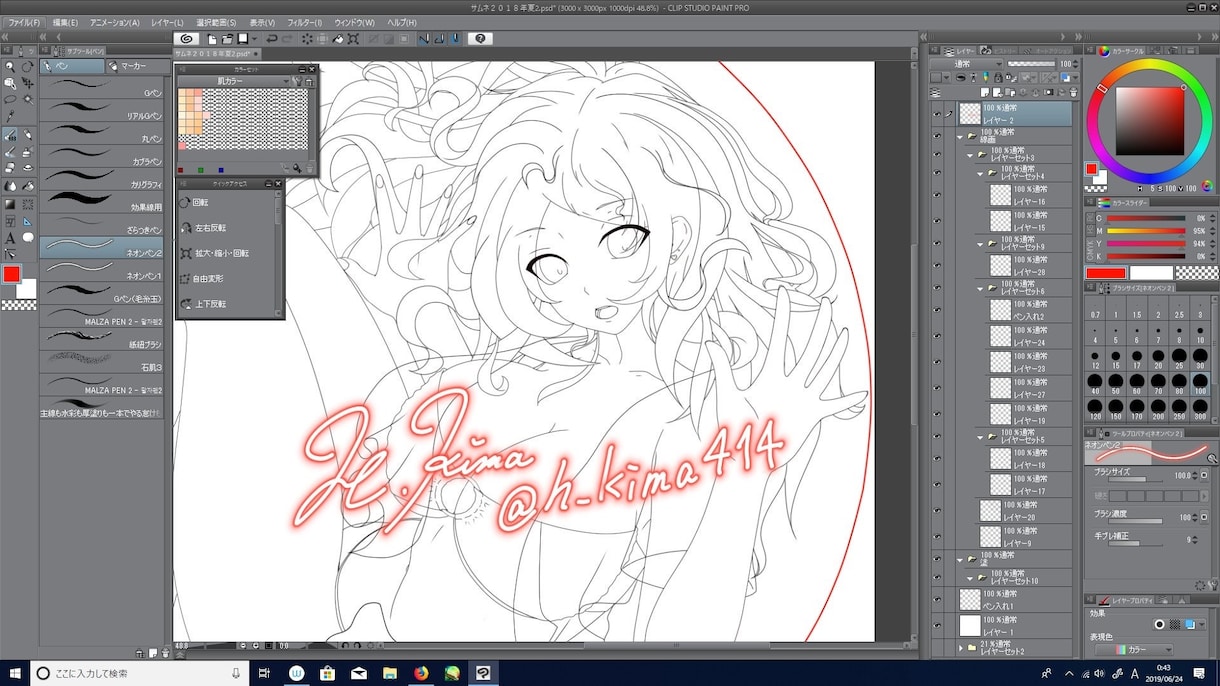Adjust the ブラシサイズ slider in Tool Property
The width and height of the screenshot is (1220, 686).
tap(1135, 479)
